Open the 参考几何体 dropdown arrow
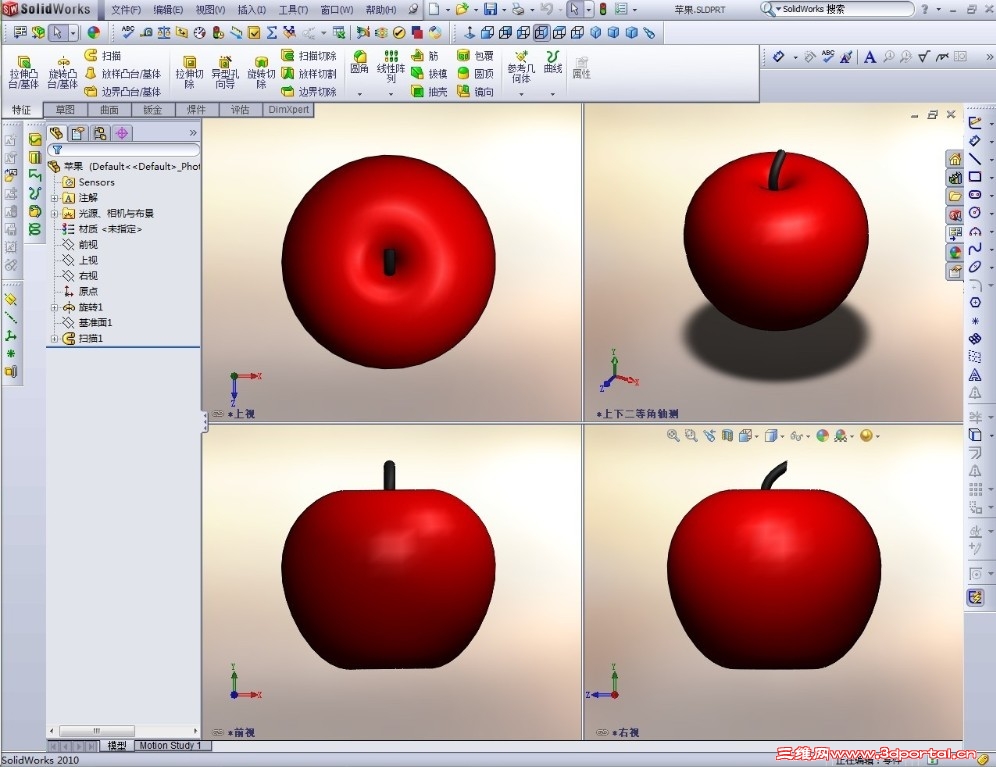 521,94
